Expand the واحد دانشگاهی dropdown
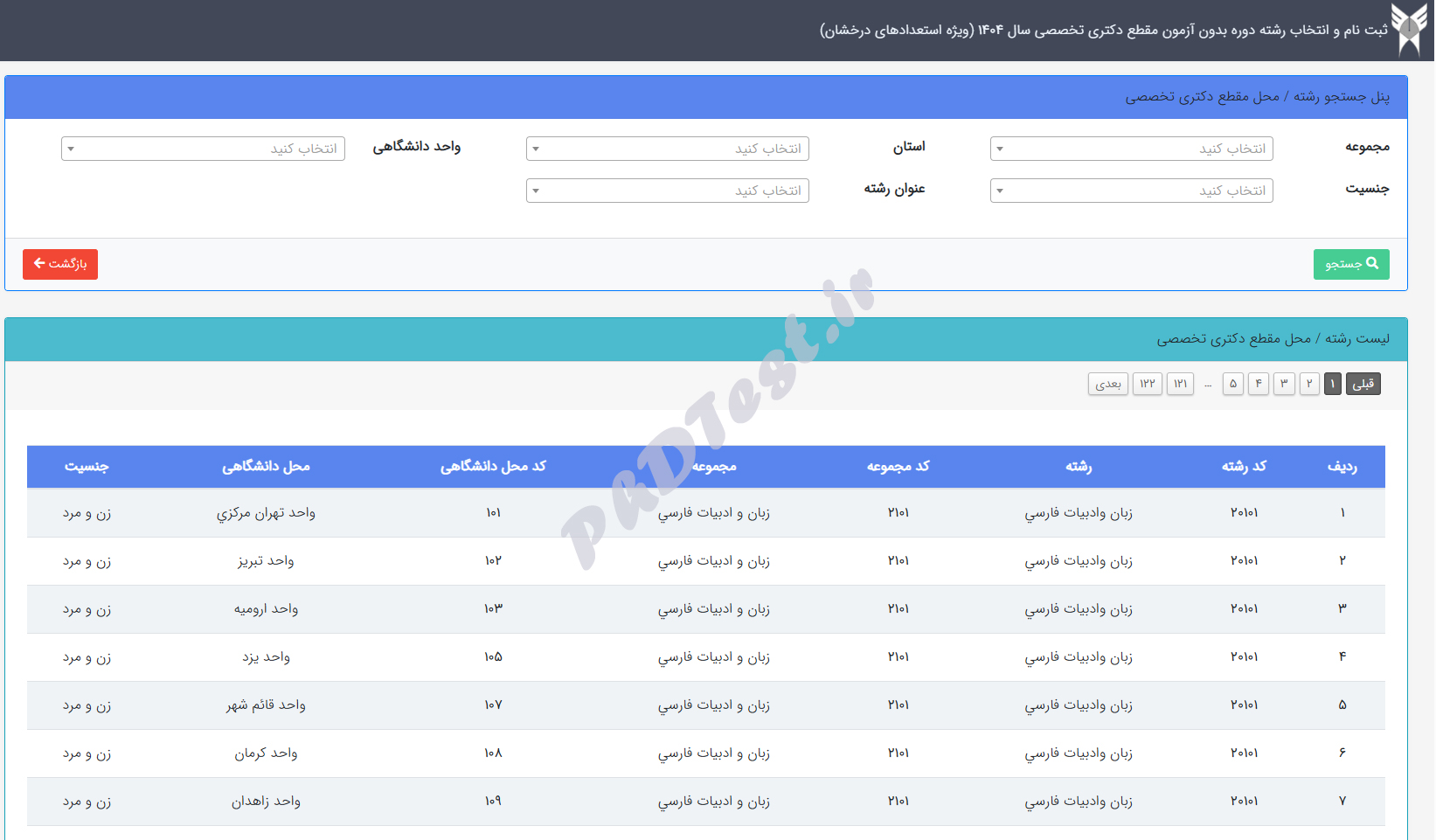1436x840 pixels. [203, 149]
